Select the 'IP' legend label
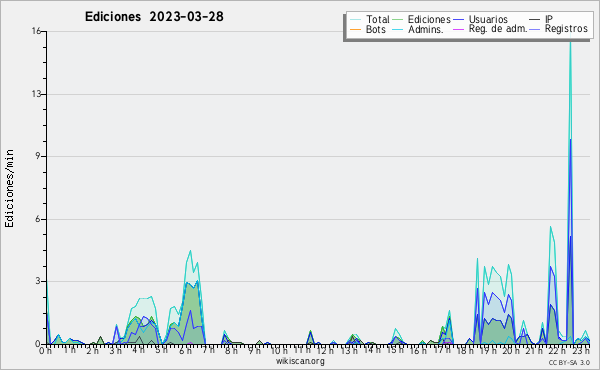Viewport: 600px width, 370px height. click(x=549, y=19)
